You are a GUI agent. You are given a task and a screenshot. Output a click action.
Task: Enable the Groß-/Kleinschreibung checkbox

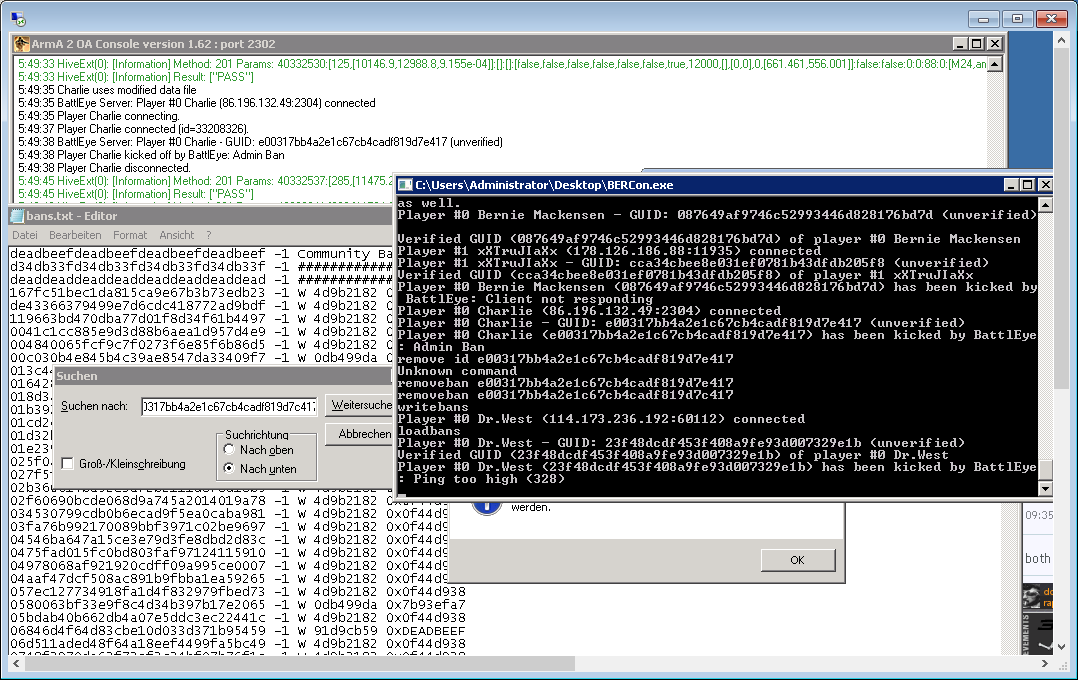[68, 464]
